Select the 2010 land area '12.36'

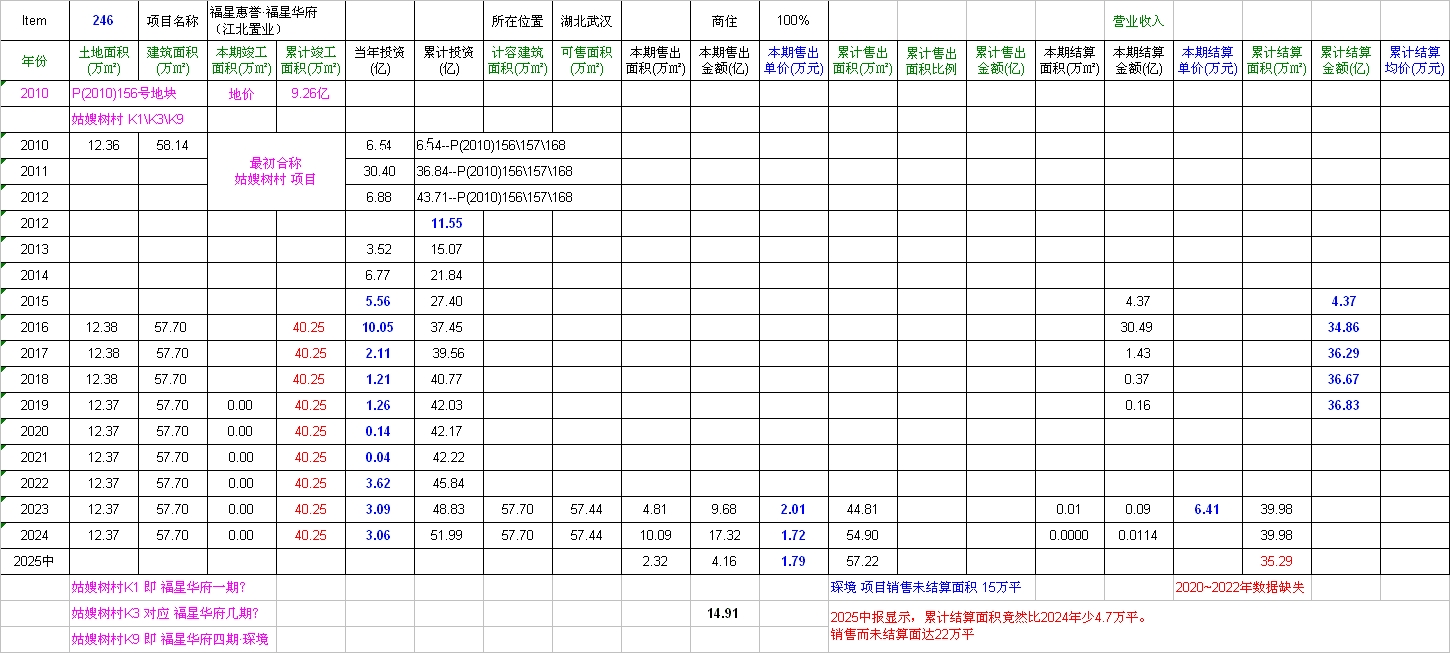[104, 146]
